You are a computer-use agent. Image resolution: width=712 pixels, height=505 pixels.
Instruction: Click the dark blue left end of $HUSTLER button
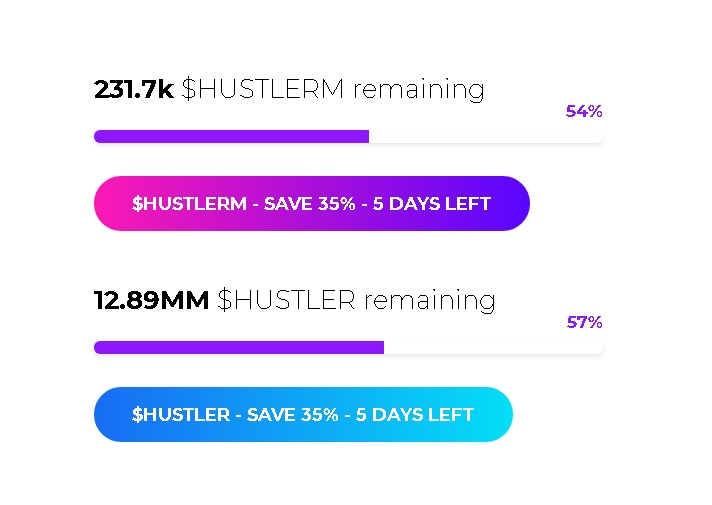coord(109,414)
